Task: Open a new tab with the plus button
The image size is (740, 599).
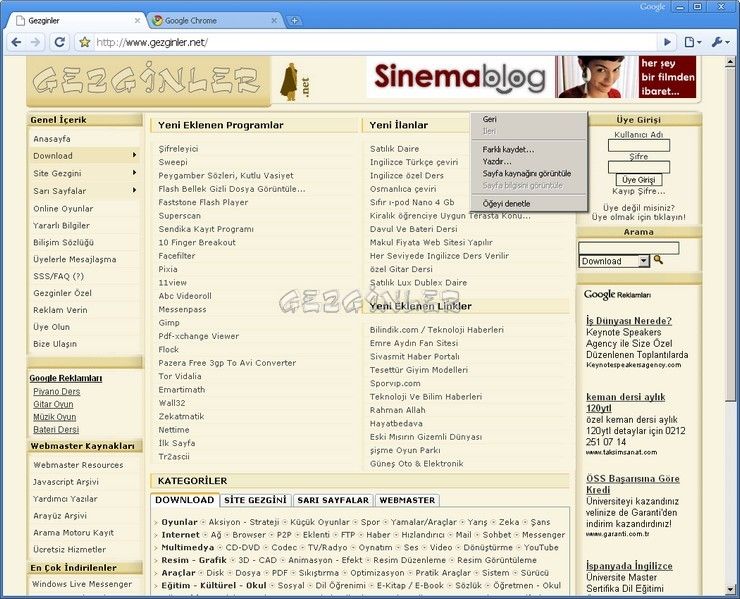Action: 294,20
